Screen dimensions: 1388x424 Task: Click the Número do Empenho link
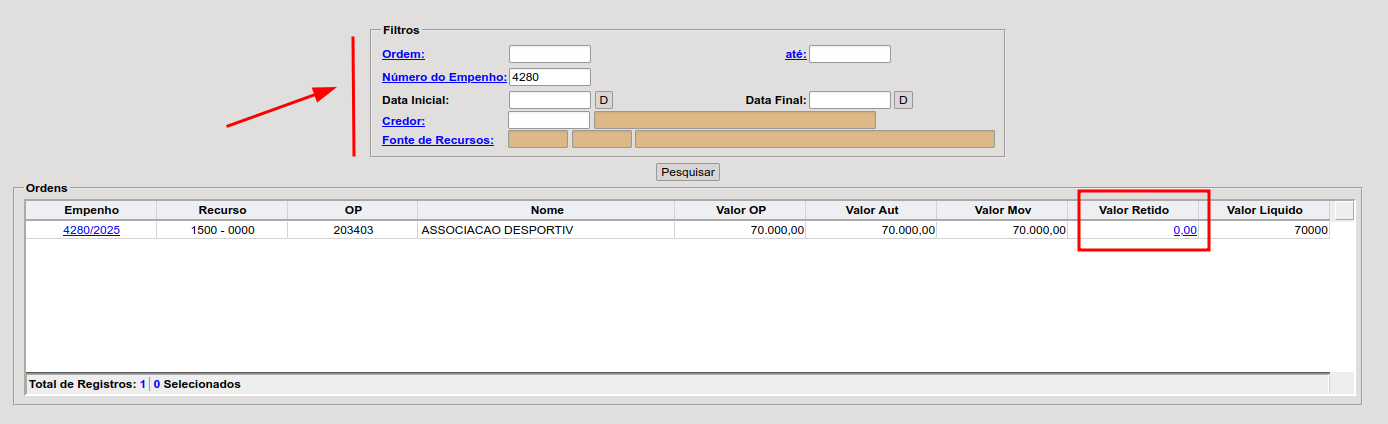coord(444,77)
